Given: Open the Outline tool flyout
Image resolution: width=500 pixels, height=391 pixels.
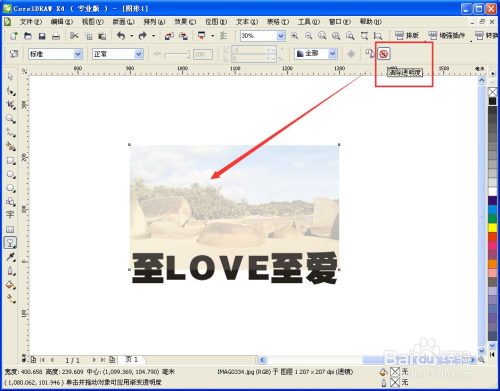Looking at the screenshot, I should coord(10,271).
